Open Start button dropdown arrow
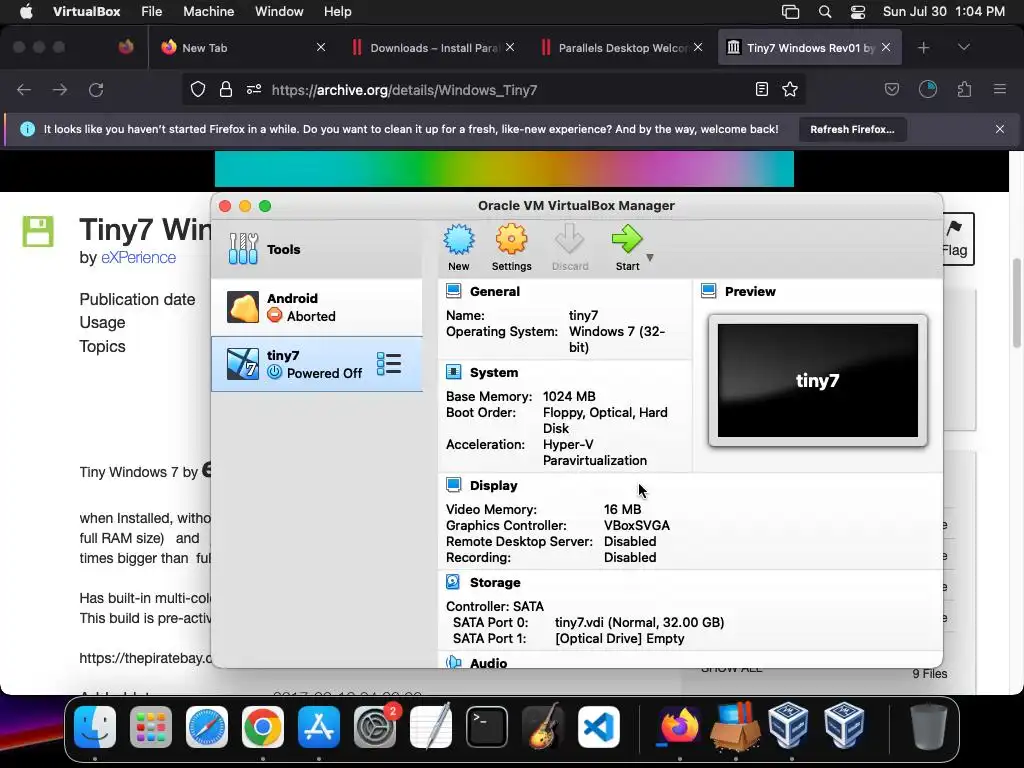The width and height of the screenshot is (1024, 768). pyautogui.click(x=650, y=257)
